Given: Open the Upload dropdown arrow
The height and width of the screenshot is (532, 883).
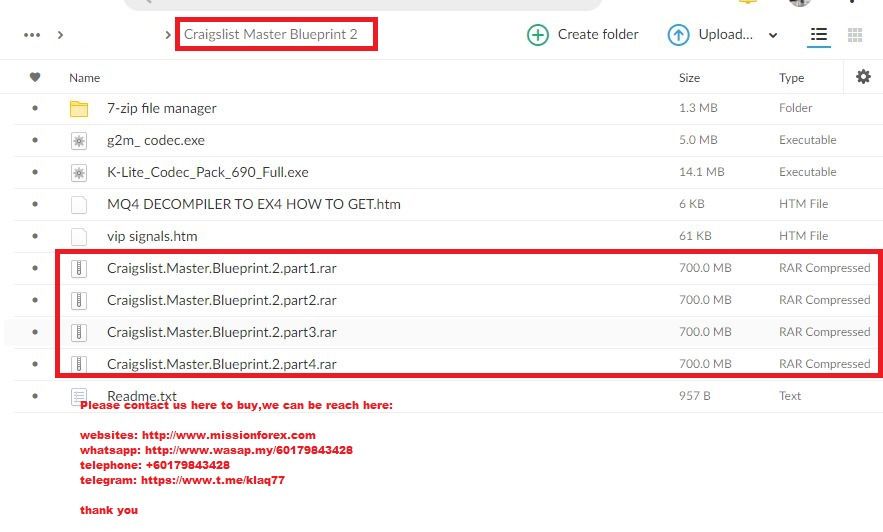Looking at the screenshot, I should (773, 35).
